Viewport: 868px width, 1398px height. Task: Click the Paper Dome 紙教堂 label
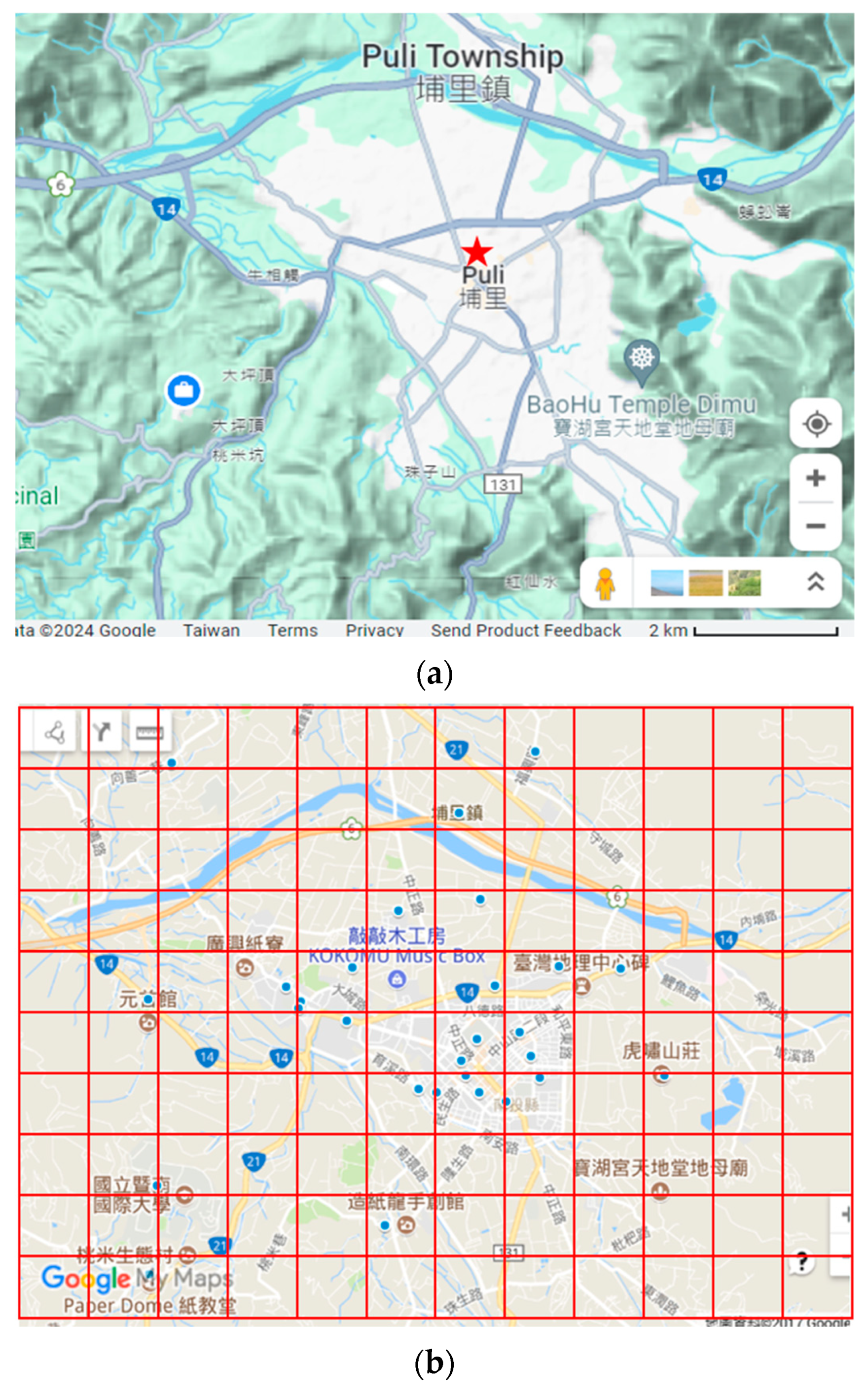(150, 1306)
